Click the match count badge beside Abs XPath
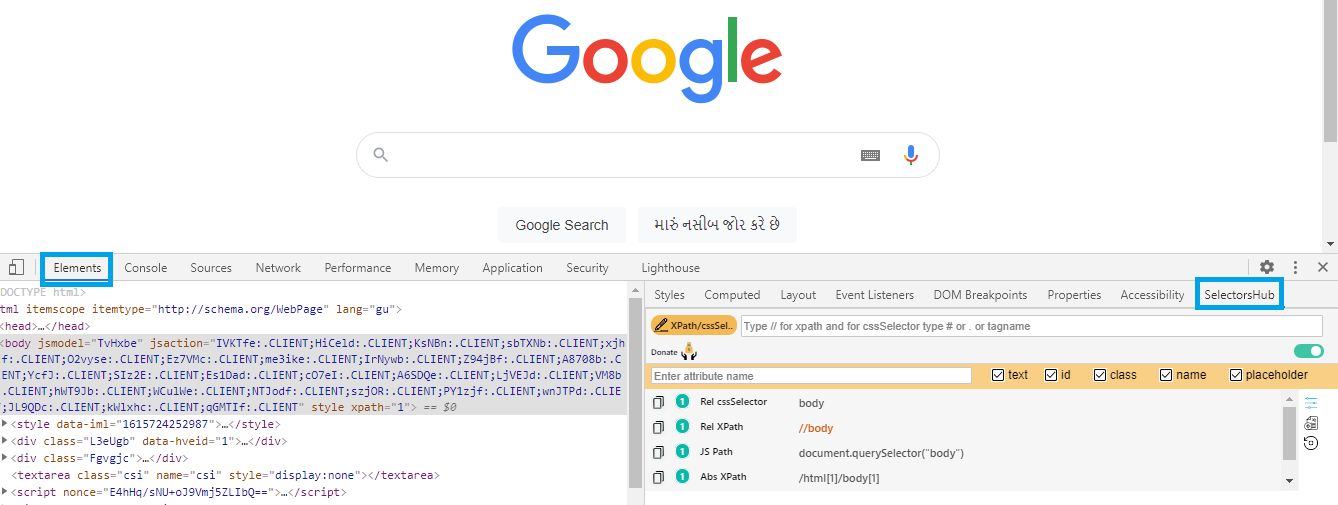The height and width of the screenshot is (505, 1338). coord(682,477)
